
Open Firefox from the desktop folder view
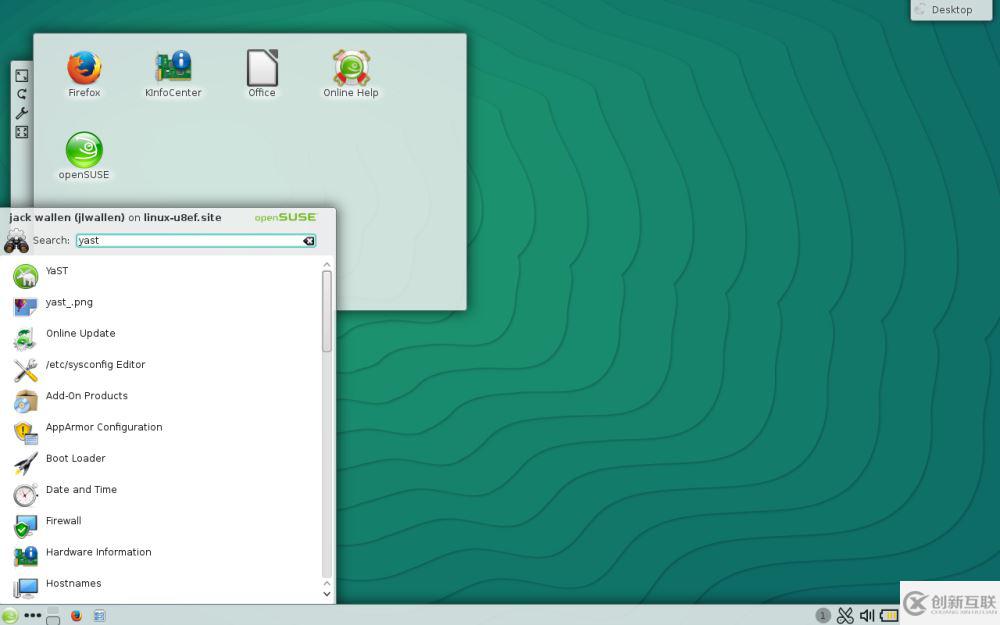click(84, 73)
